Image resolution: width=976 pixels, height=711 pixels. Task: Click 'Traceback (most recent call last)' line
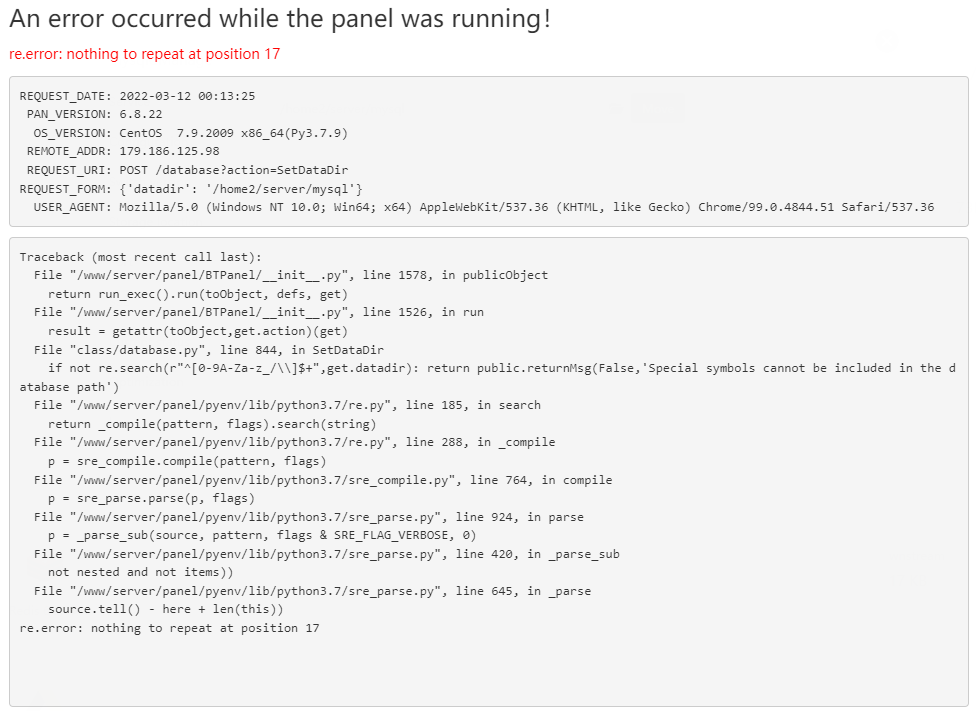(140, 257)
